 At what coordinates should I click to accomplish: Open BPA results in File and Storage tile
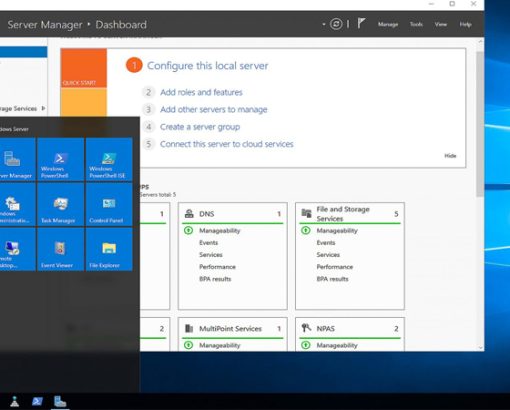[332, 279]
